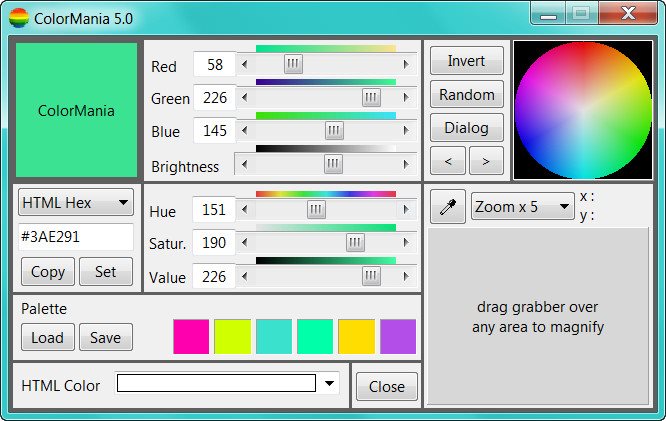Screen dimensions: 666x421
Task: Click the Close button
Action: point(387,387)
